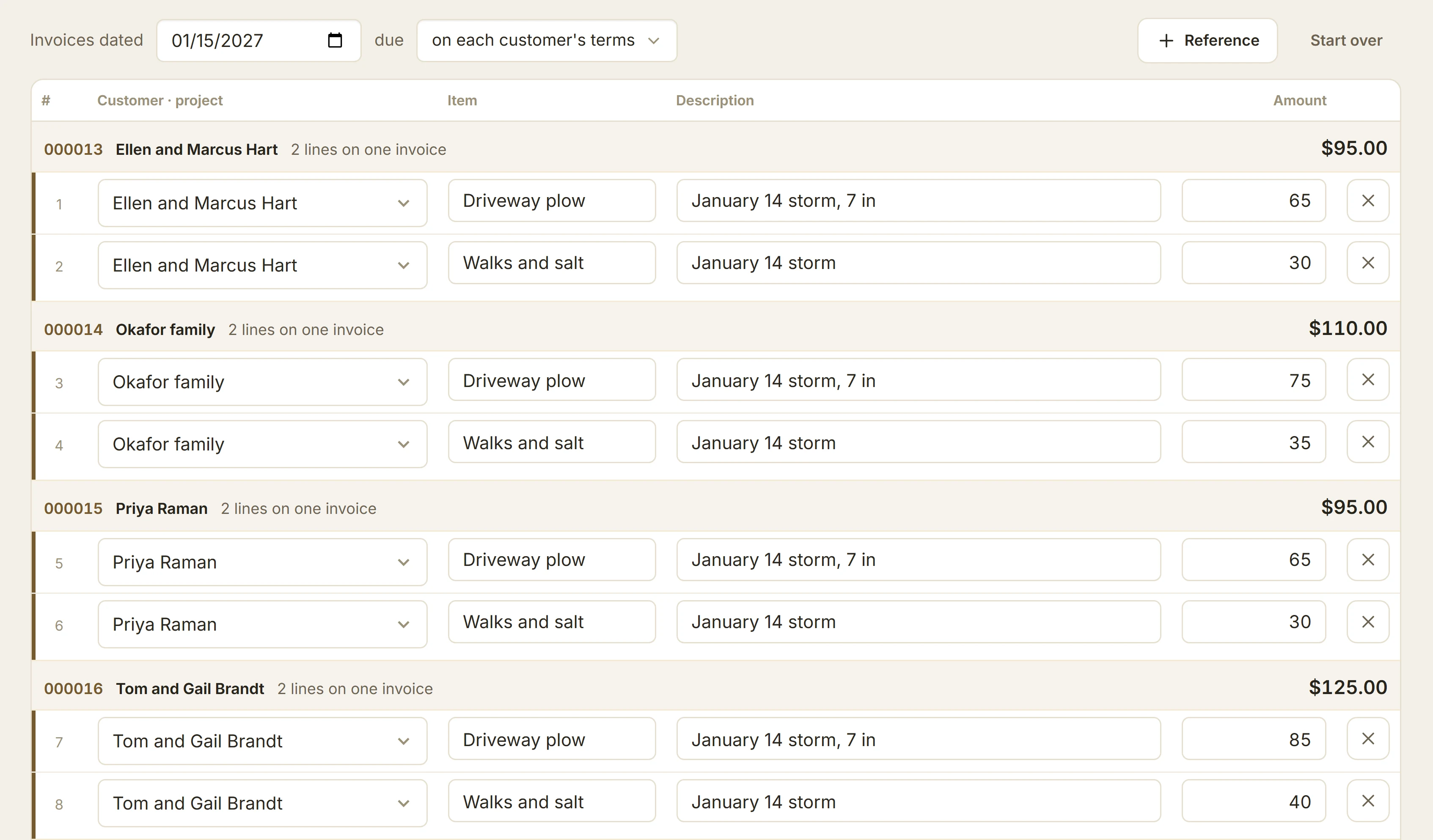The width and height of the screenshot is (1433, 840).
Task: Remove line 5 Priya Raman Driveway plow
Action: (x=1367, y=560)
